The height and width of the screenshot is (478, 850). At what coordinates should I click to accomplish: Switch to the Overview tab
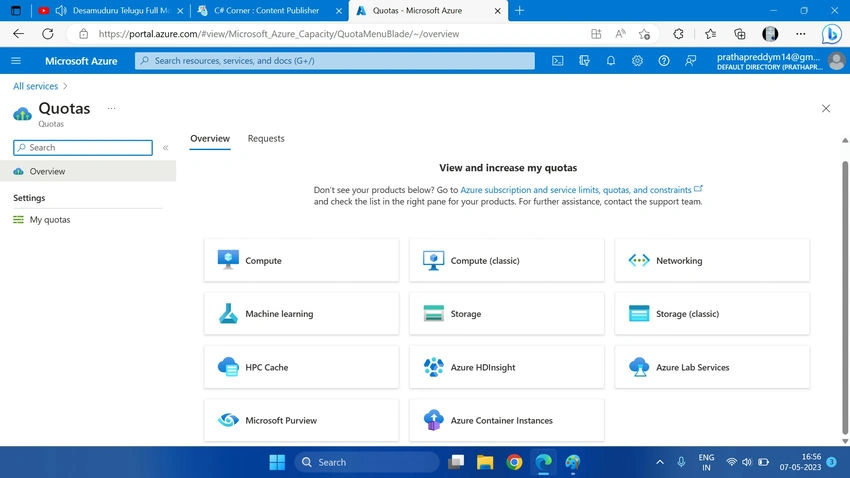click(210, 139)
